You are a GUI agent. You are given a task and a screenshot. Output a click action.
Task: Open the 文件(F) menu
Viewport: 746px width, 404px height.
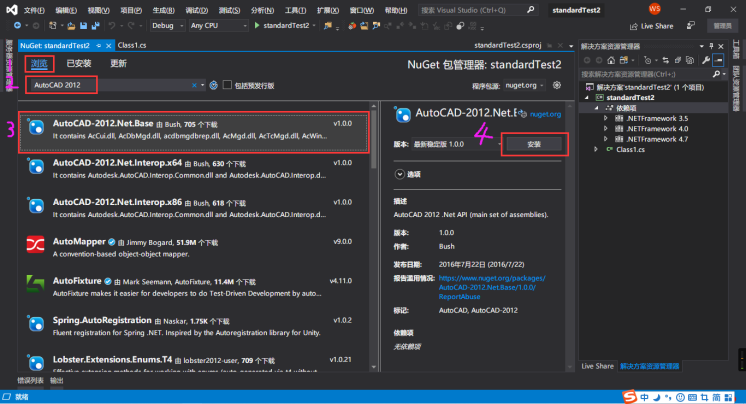(x=34, y=10)
